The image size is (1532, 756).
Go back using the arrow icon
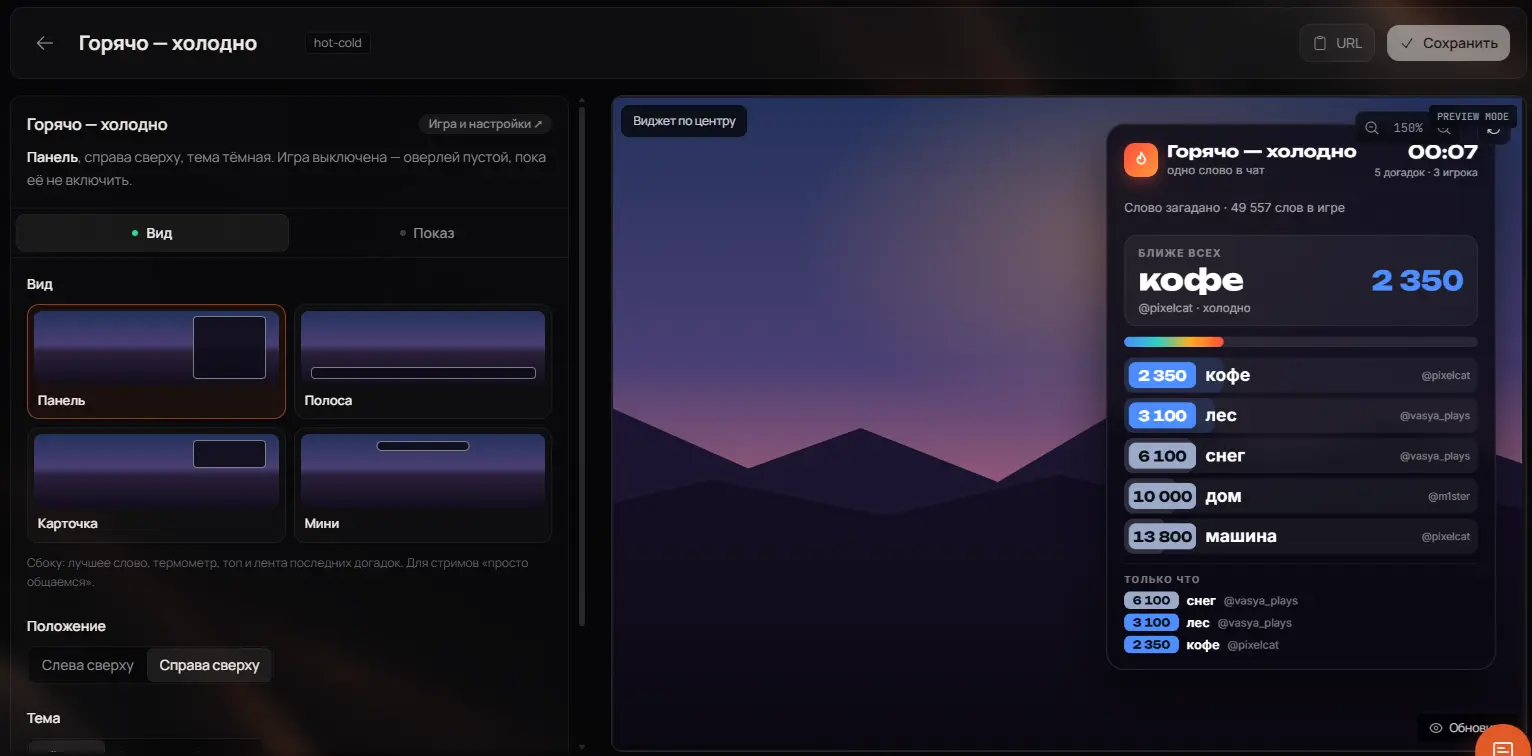44,43
